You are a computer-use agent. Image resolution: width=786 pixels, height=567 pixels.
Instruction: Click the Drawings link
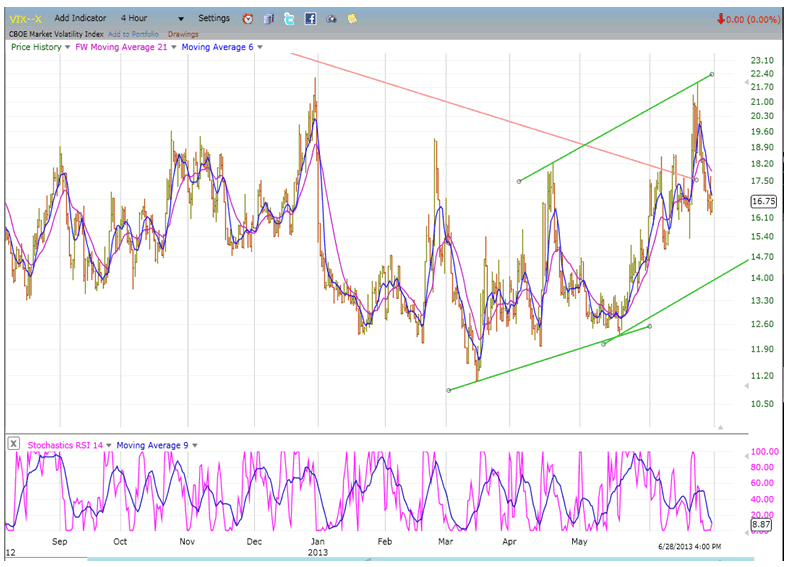[x=183, y=34]
